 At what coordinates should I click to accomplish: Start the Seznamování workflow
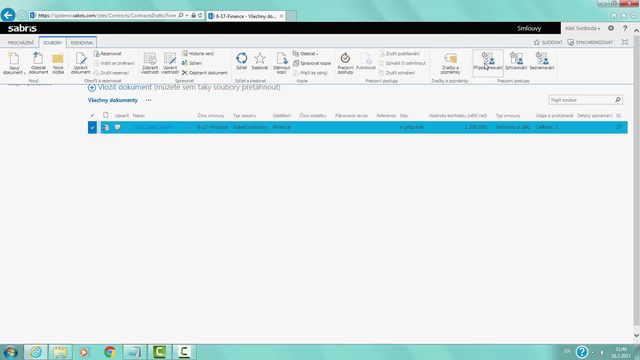542,62
